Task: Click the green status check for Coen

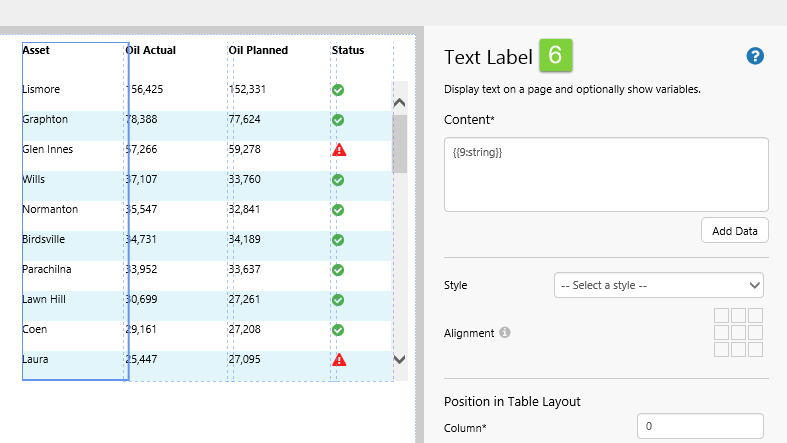Action: pyautogui.click(x=338, y=330)
